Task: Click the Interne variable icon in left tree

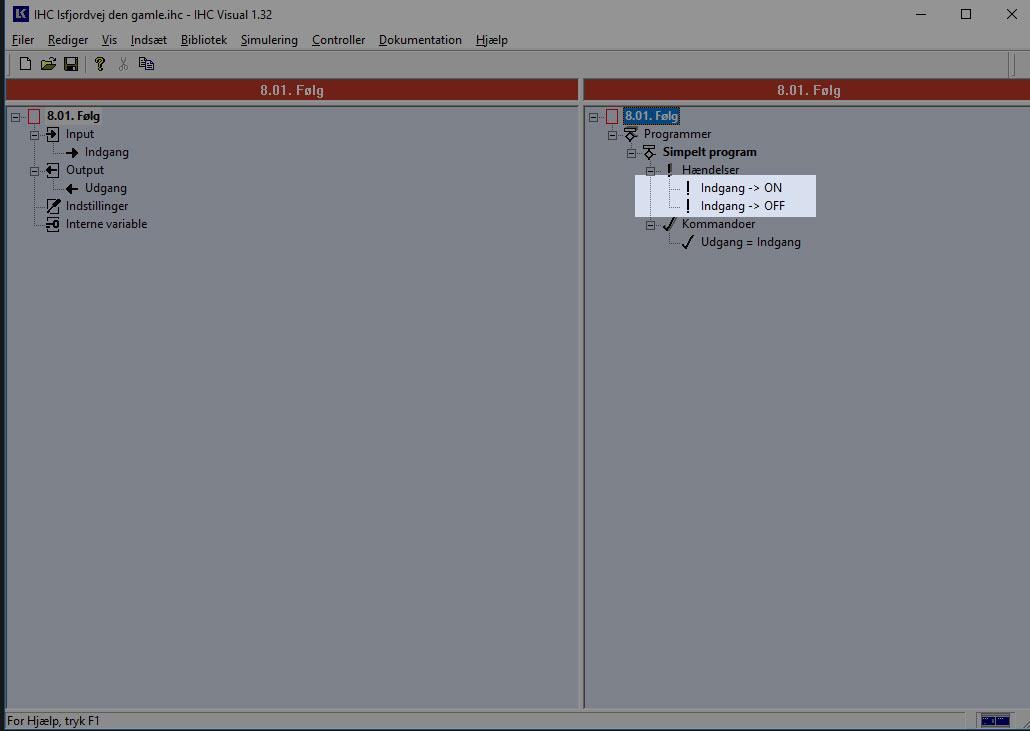Action: click(x=53, y=224)
